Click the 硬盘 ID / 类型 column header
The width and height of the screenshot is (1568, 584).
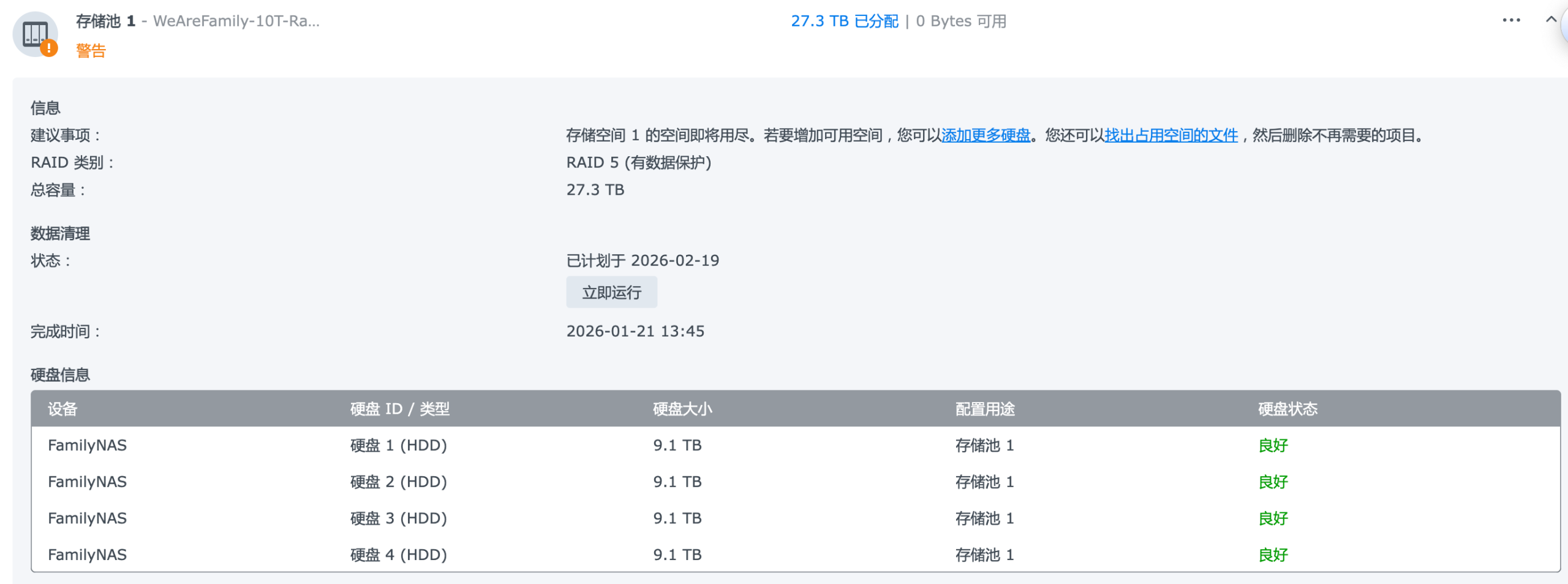(399, 409)
